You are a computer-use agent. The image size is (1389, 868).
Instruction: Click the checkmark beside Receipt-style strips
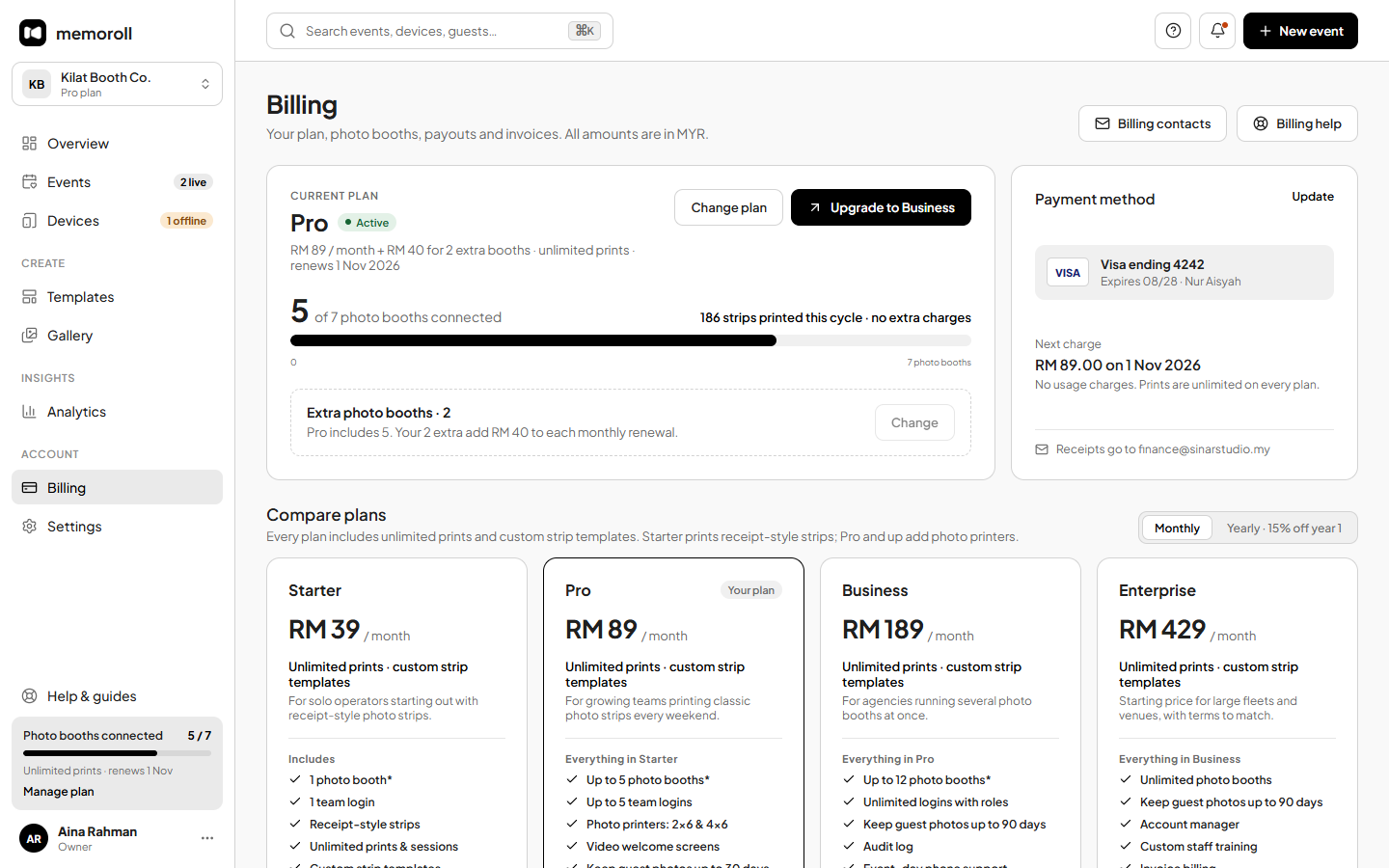[x=295, y=824]
